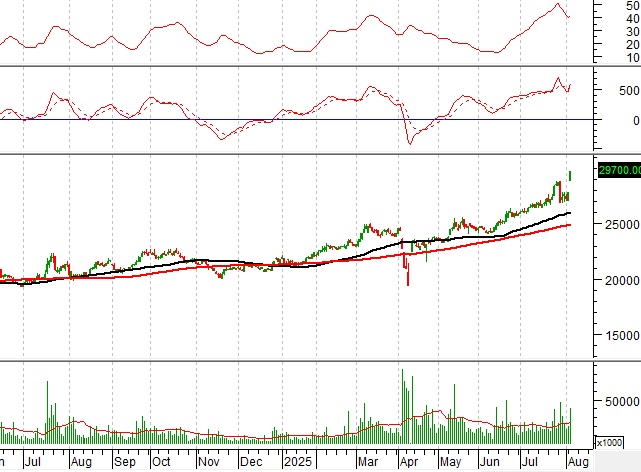Click the Oct month label on time axis
Screen dimensions: 641x472
(163, 463)
